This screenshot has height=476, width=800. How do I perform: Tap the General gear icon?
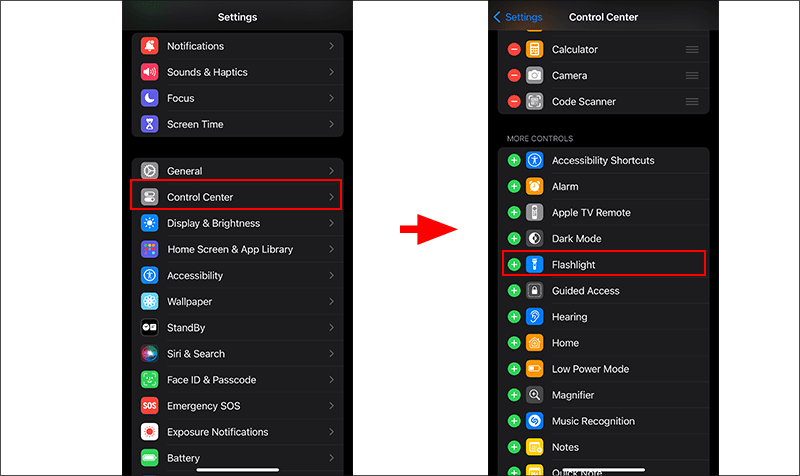(x=149, y=171)
